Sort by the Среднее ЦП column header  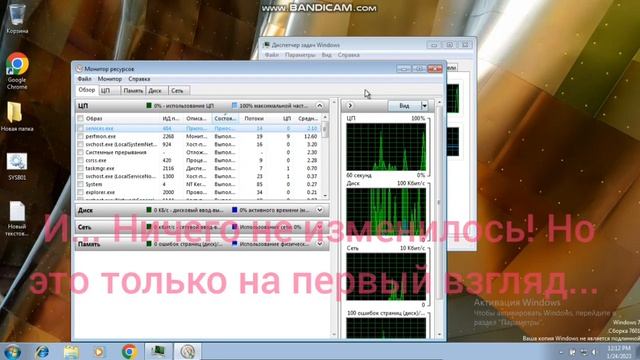(x=307, y=118)
